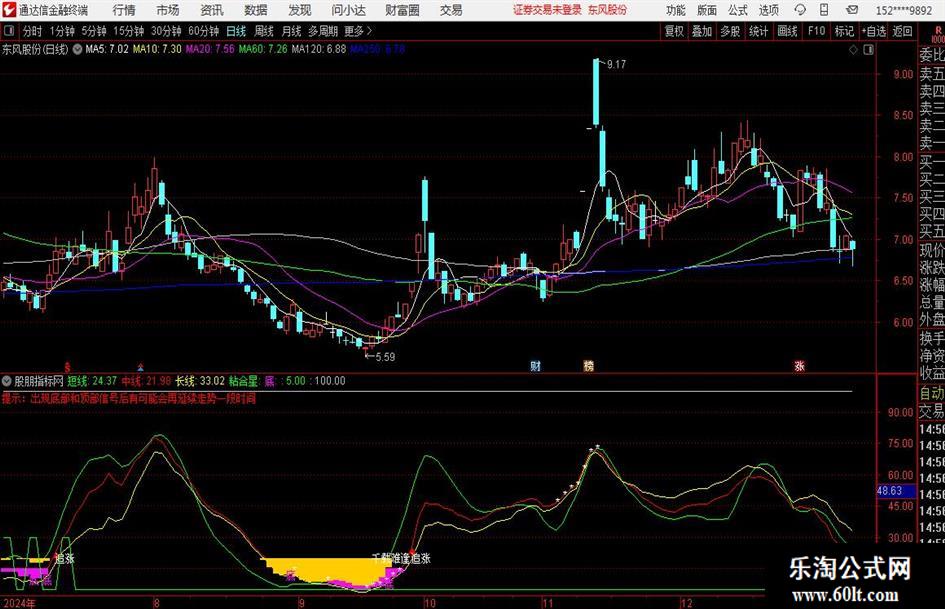Screen dimensions: 945x609
Task: Open the 市场 menu
Action: [168, 10]
